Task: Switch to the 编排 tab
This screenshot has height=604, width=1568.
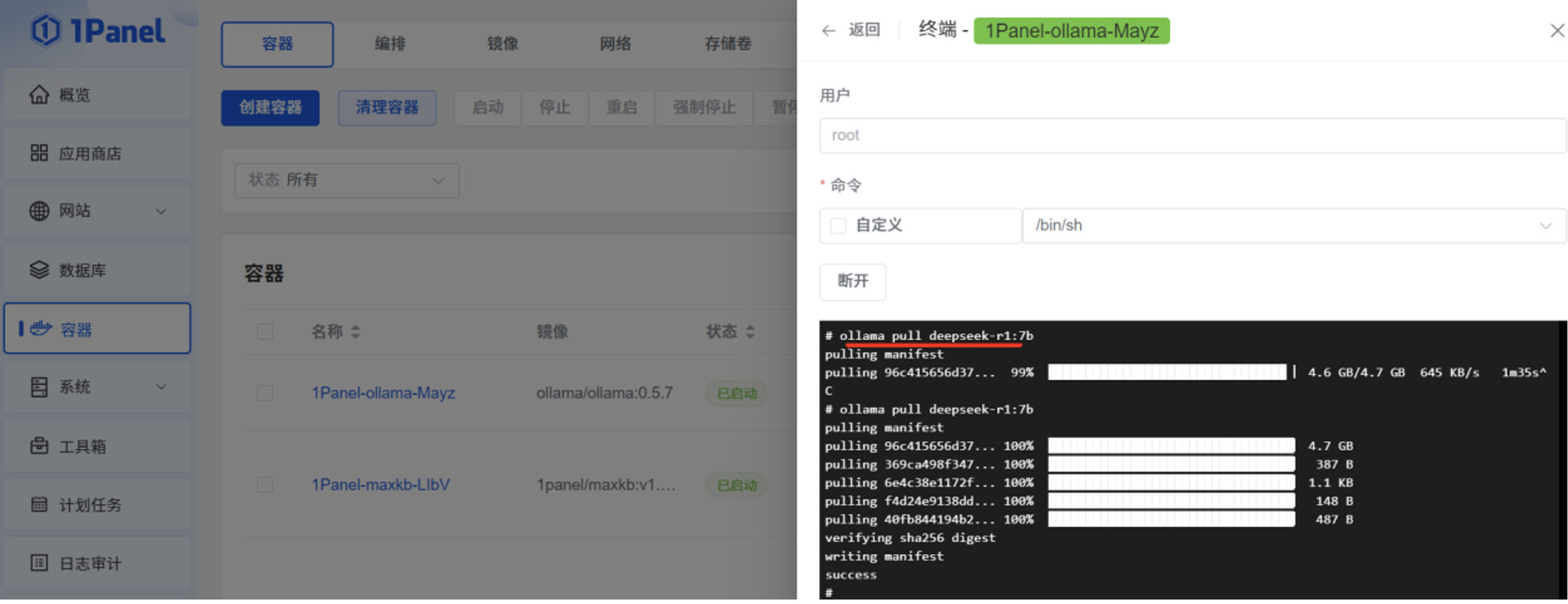Action: [389, 44]
